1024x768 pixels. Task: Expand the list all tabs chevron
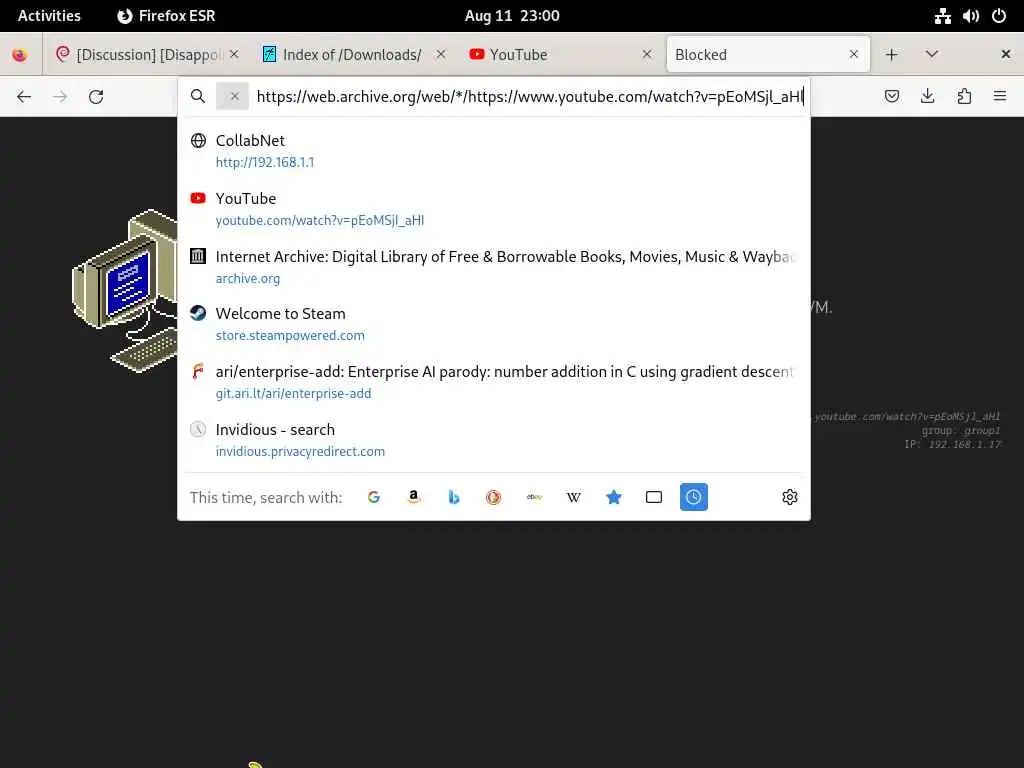point(932,55)
